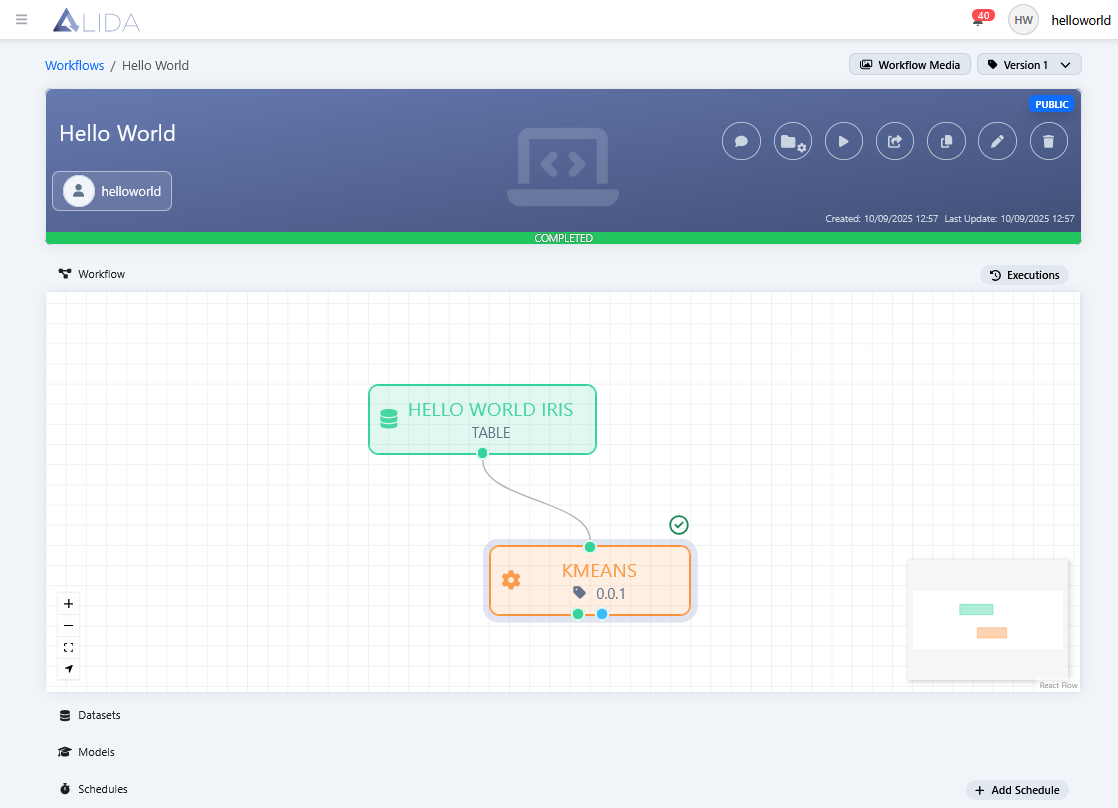Click the KMEANS top input handle

coord(590,547)
